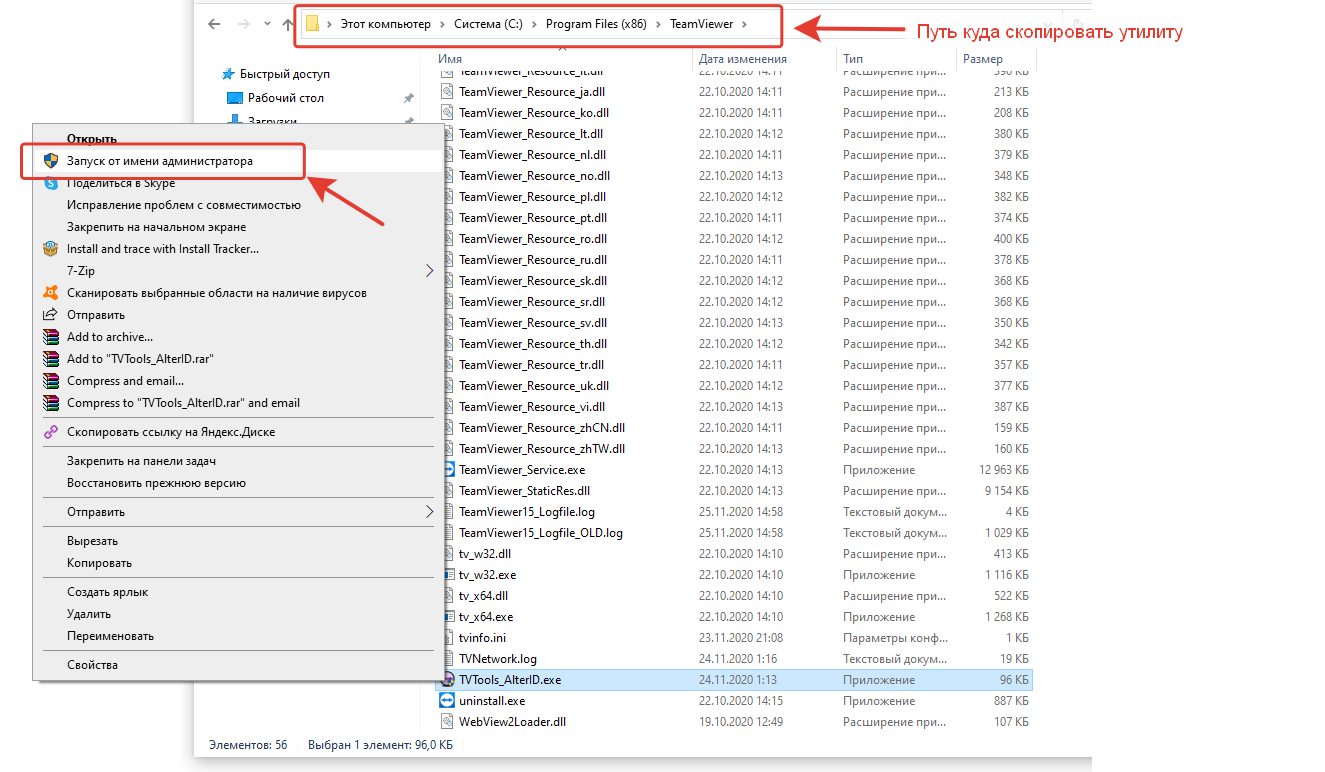The width and height of the screenshot is (1325, 772).
Task: Expand dropdown after TeamViewer in address path
Action: 746,23
